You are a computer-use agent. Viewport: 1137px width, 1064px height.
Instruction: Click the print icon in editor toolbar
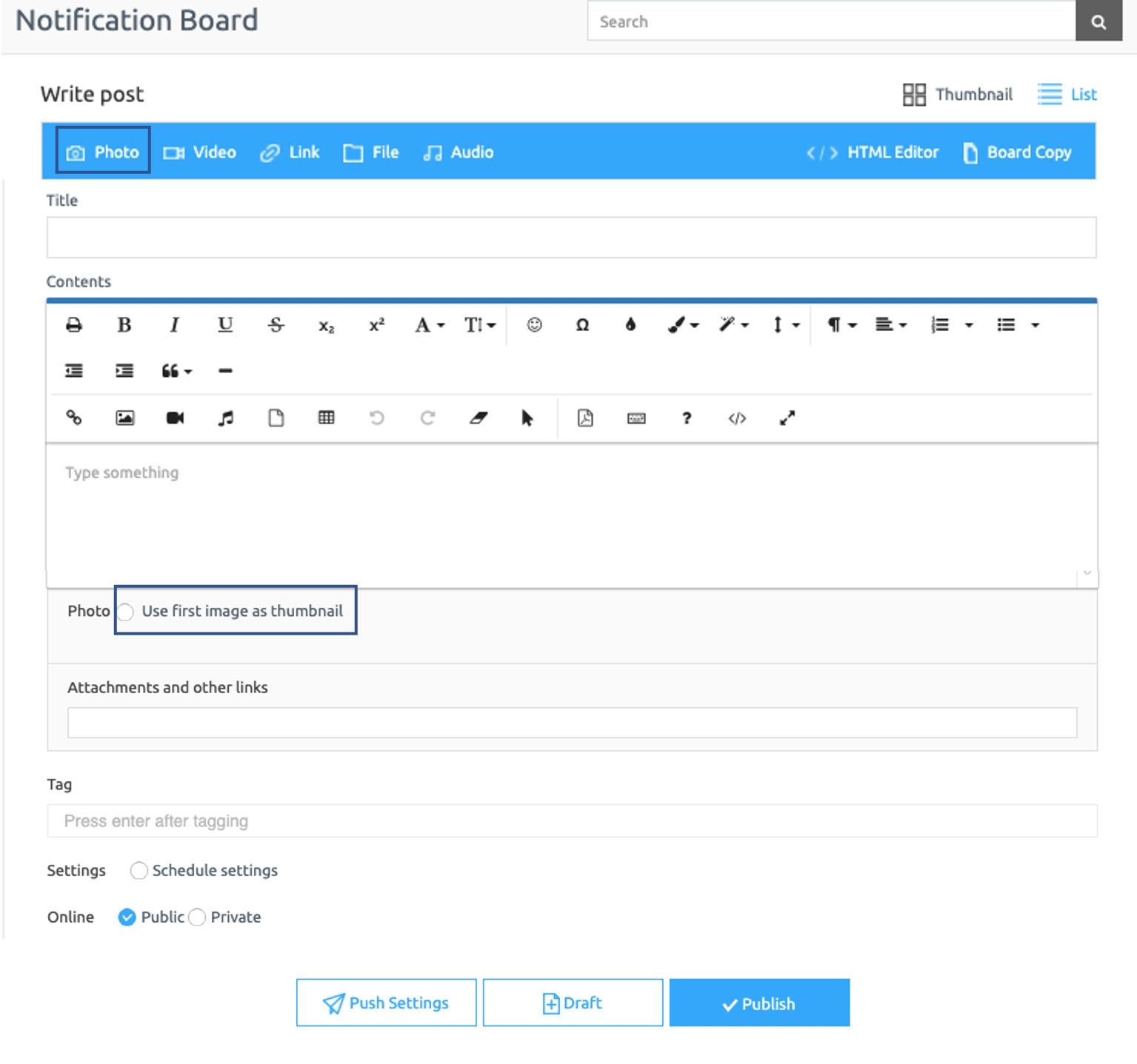(74, 325)
